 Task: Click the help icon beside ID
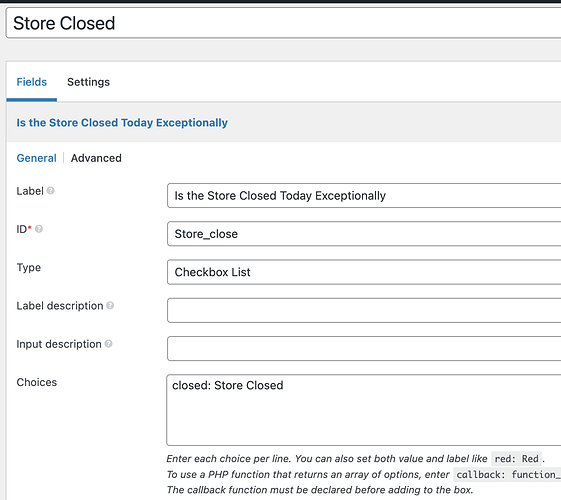tap(39, 229)
